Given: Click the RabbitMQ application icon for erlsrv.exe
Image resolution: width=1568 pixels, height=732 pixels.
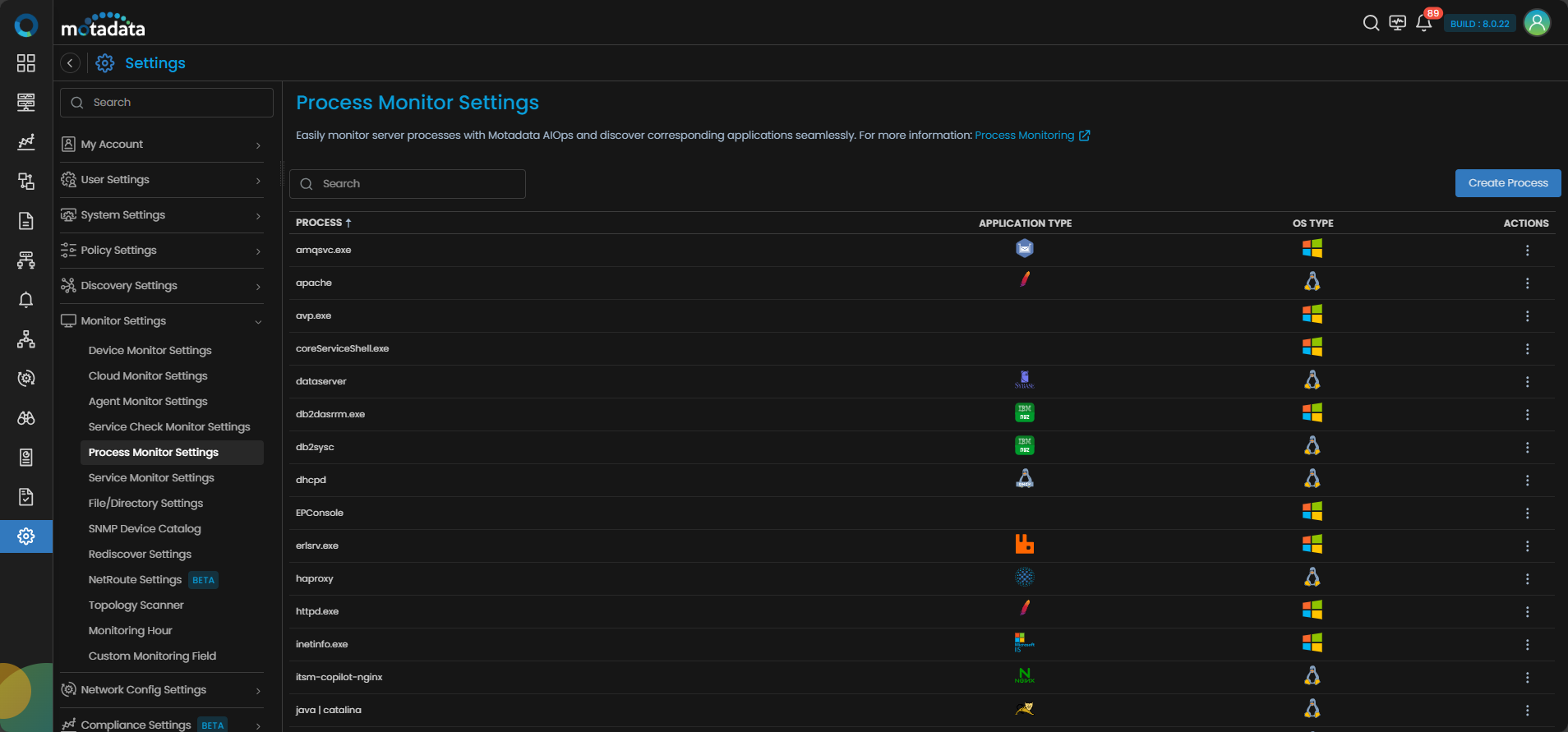Looking at the screenshot, I should click(x=1025, y=544).
